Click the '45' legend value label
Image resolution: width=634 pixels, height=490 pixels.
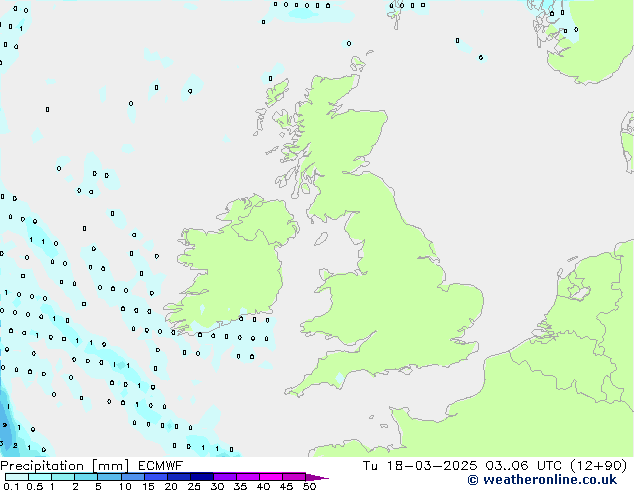tap(286, 486)
